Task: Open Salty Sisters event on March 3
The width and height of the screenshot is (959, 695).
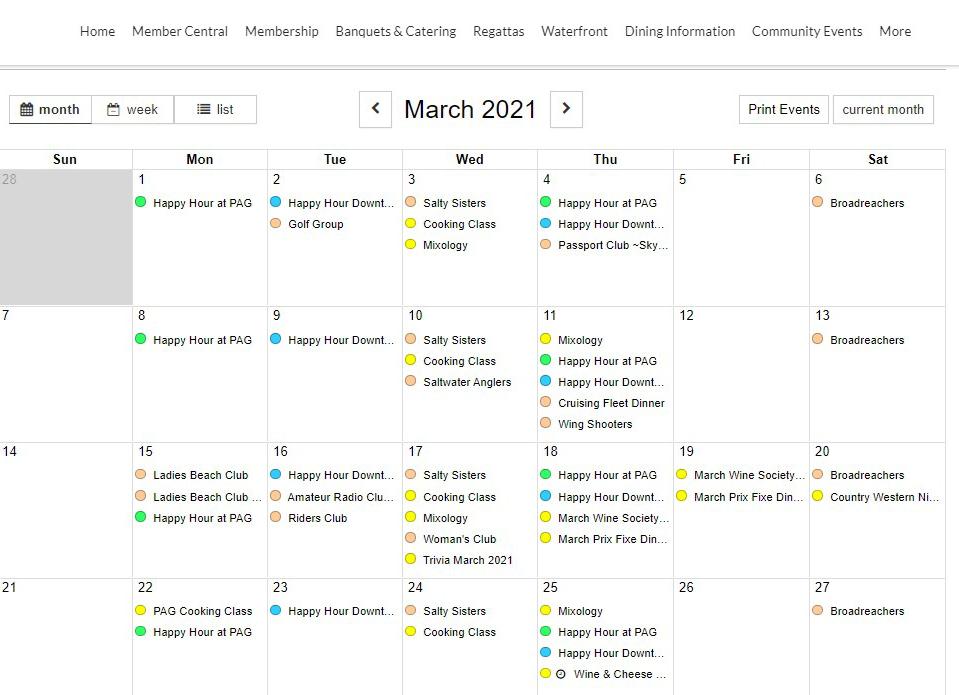Action: pos(454,203)
